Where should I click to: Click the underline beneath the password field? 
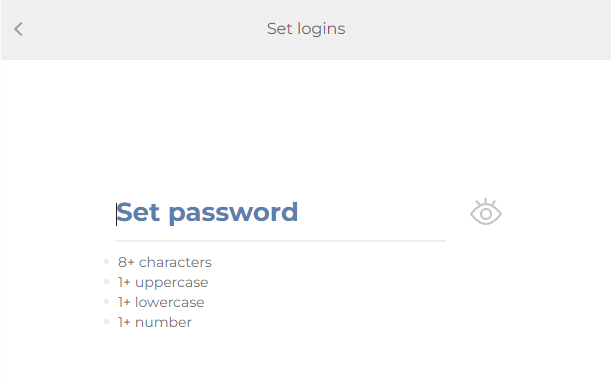click(281, 241)
